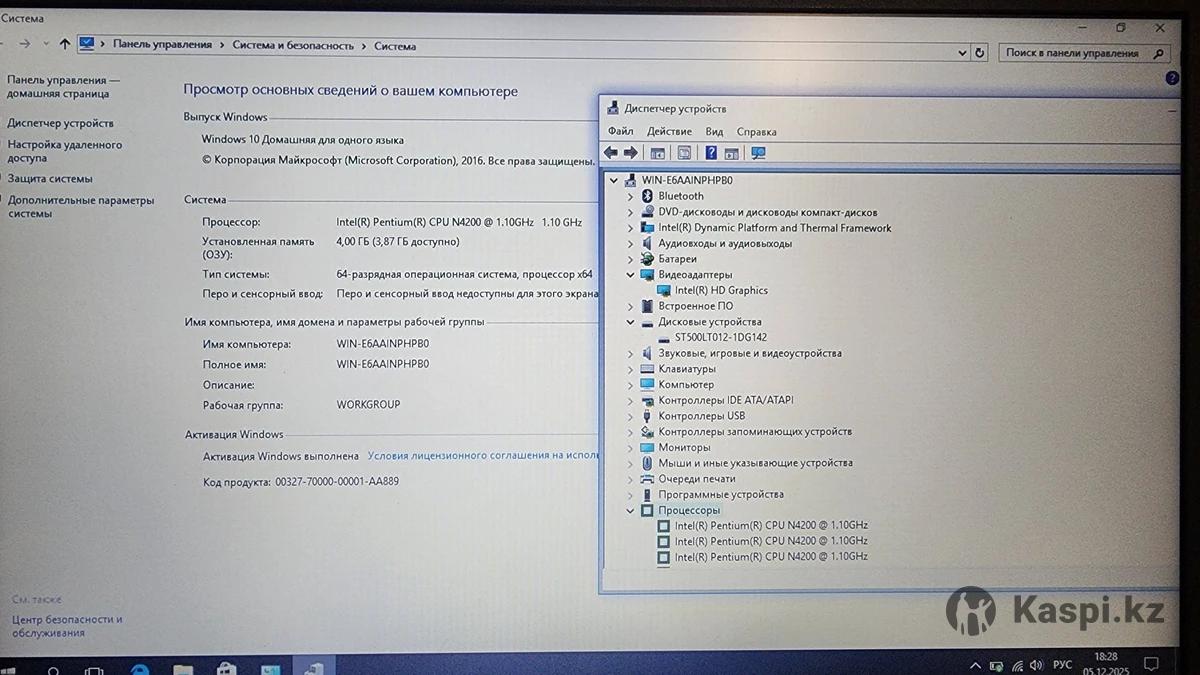The height and width of the screenshot is (675, 1200).
Task: Collapse the Процессоры category
Action: pyautogui.click(x=630, y=510)
